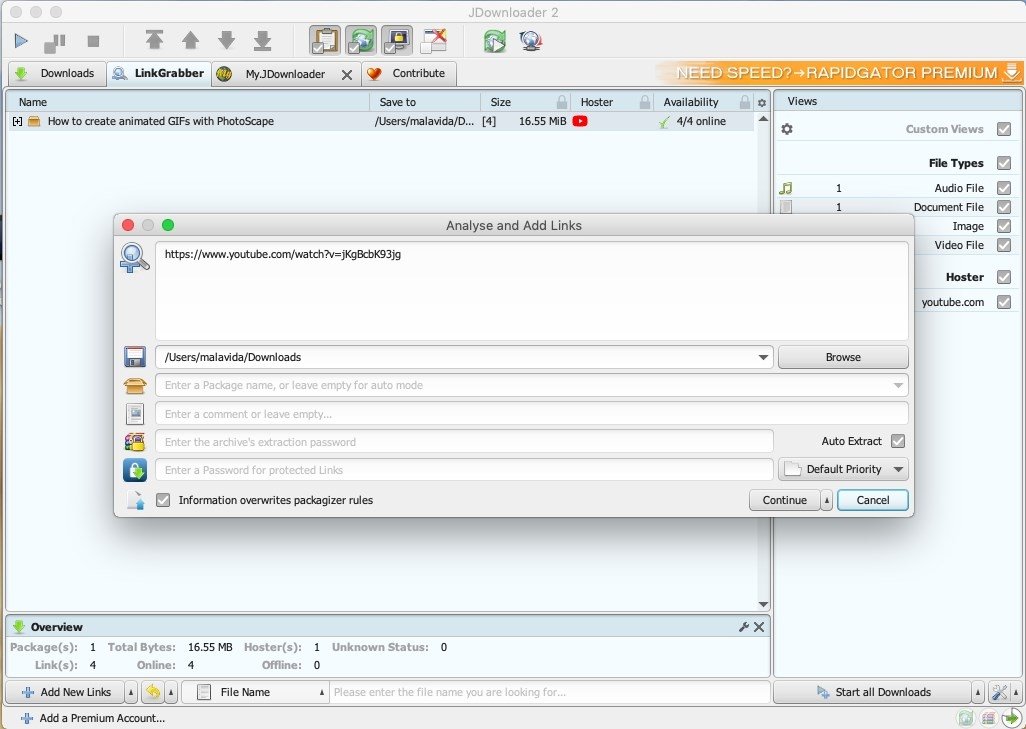
Task: Uncheck Information overwrites packagizer rules
Action: [163, 500]
